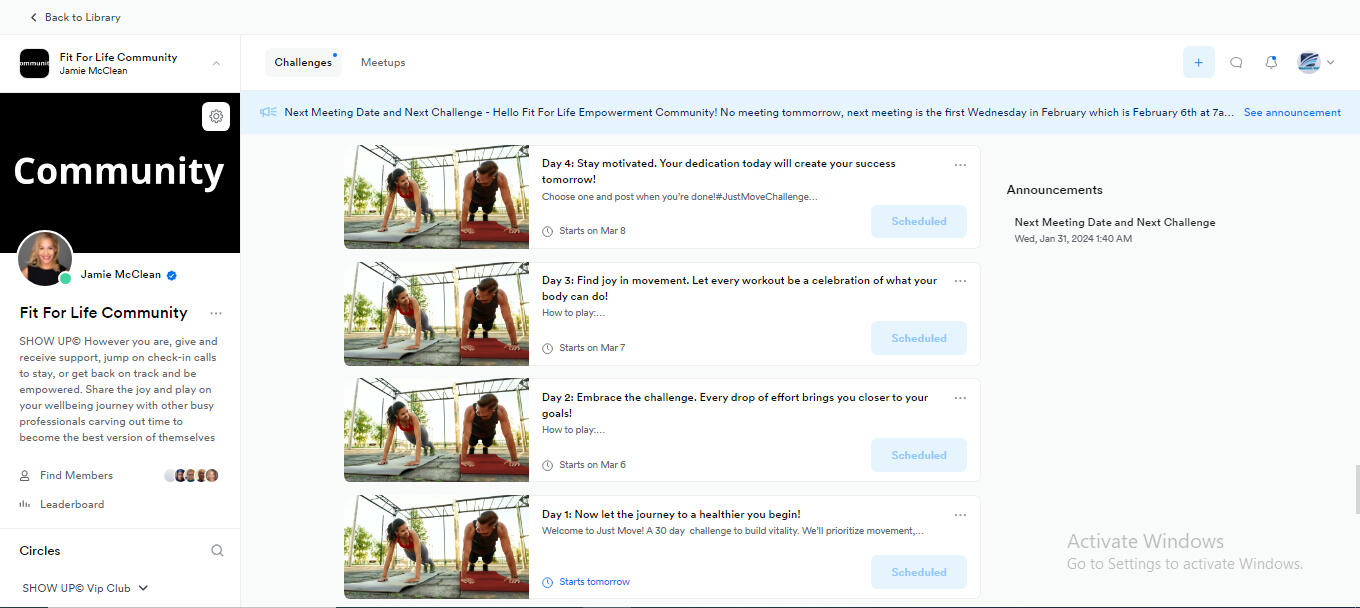Open the three-dot menu for Day 4 challenge
The width and height of the screenshot is (1360, 608).
[960, 165]
